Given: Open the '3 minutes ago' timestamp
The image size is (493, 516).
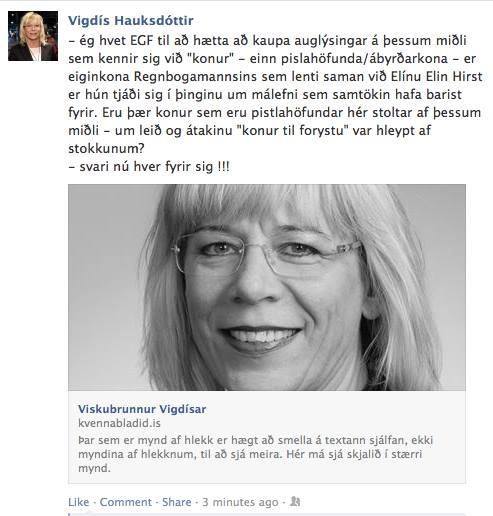Looking at the screenshot, I should point(240,502).
